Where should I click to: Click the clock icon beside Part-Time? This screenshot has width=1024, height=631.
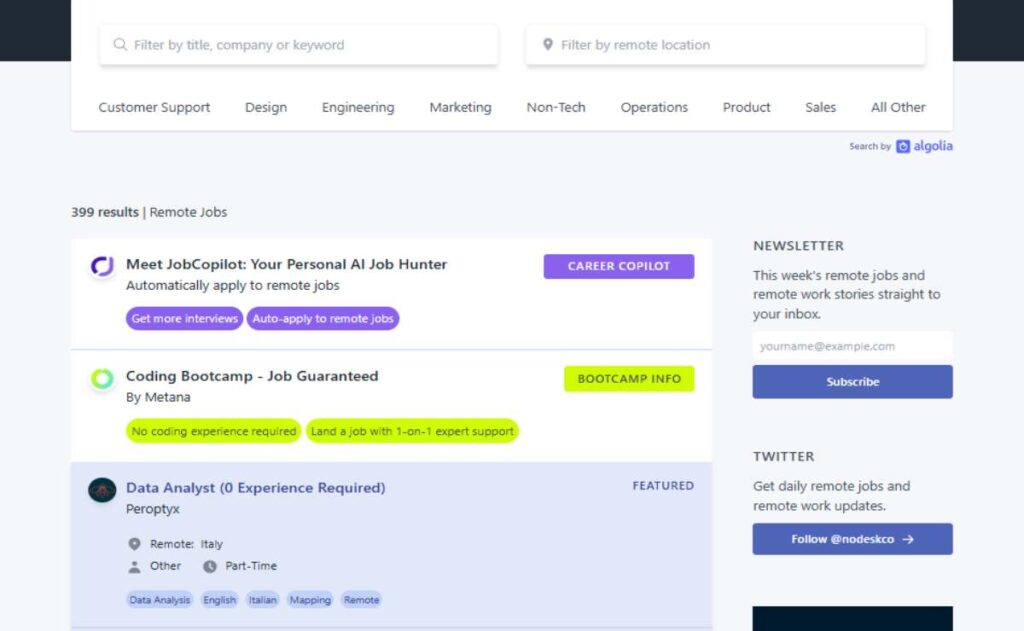tap(210, 566)
